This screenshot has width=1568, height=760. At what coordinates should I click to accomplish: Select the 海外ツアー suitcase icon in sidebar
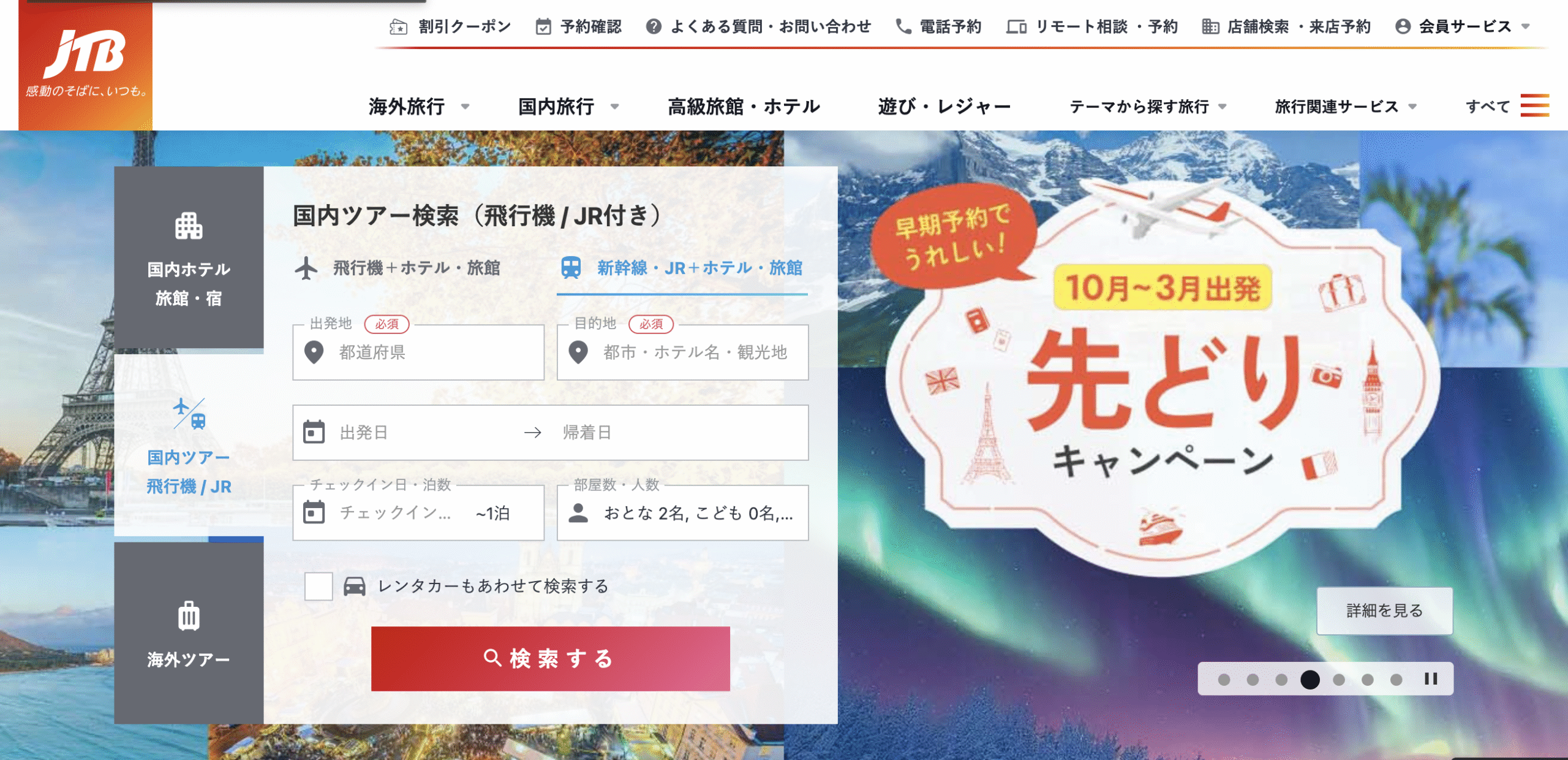(x=189, y=616)
